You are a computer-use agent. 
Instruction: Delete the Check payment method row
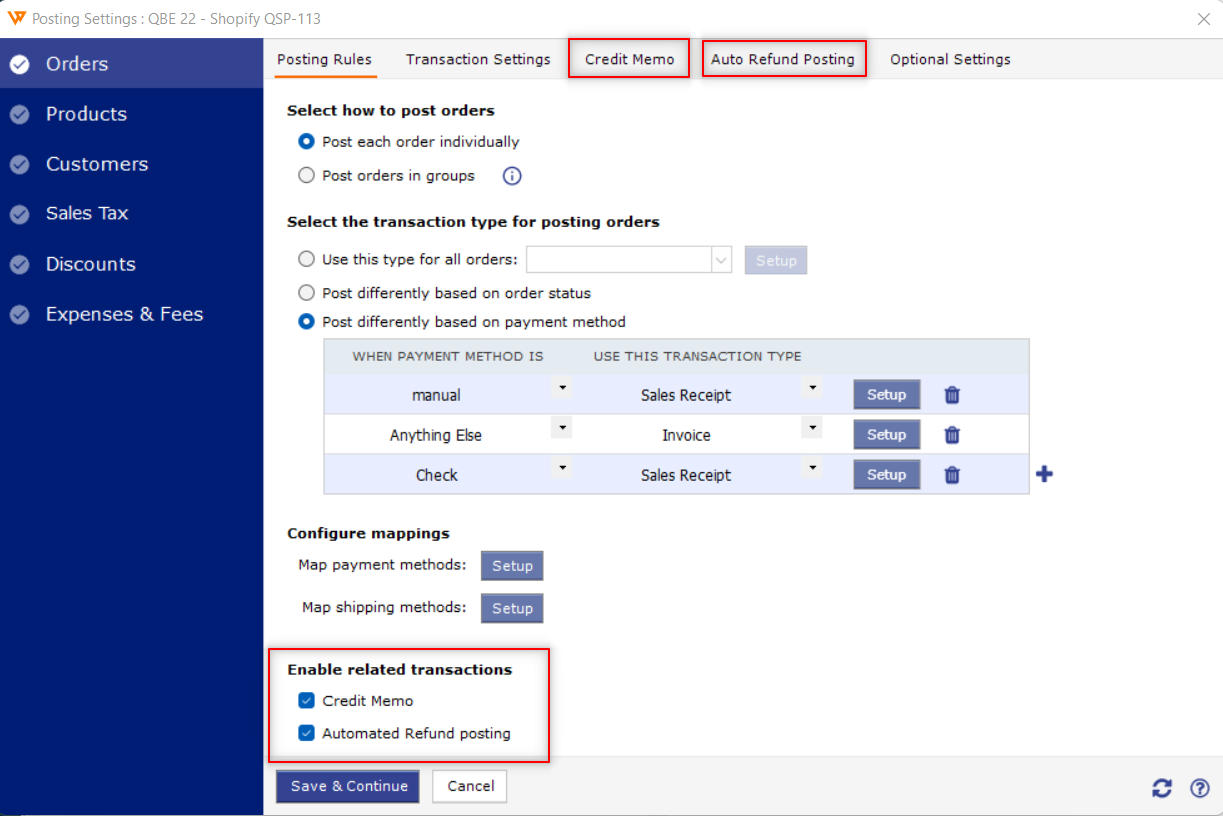point(952,475)
